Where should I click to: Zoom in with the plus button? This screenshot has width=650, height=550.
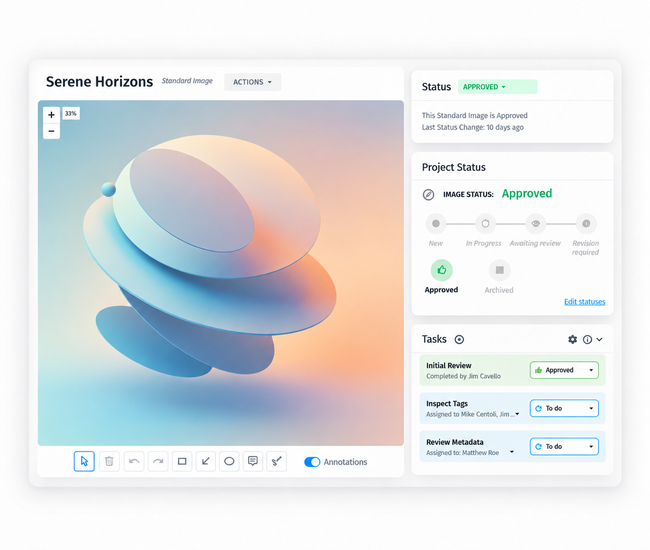click(51, 115)
